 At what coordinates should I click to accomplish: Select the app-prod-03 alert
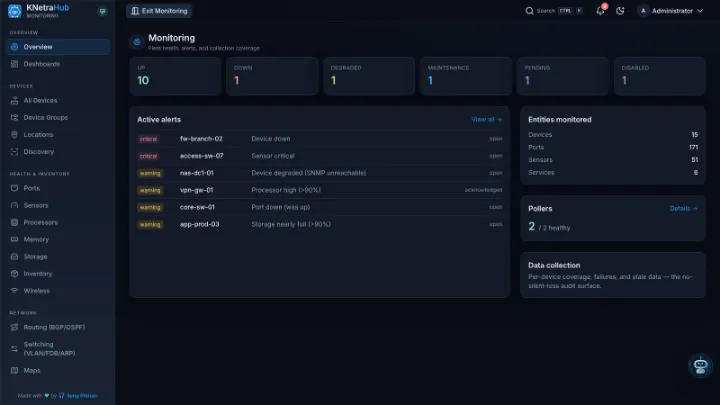click(x=320, y=225)
